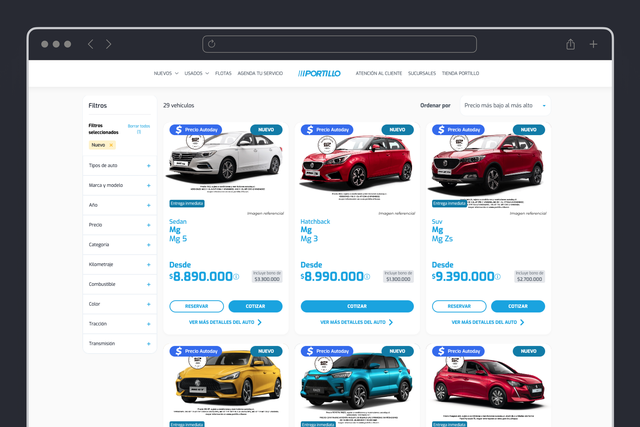Expand the Año filter
Image resolution: width=640 pixels, height=427 pixels.
click(120, 205)
